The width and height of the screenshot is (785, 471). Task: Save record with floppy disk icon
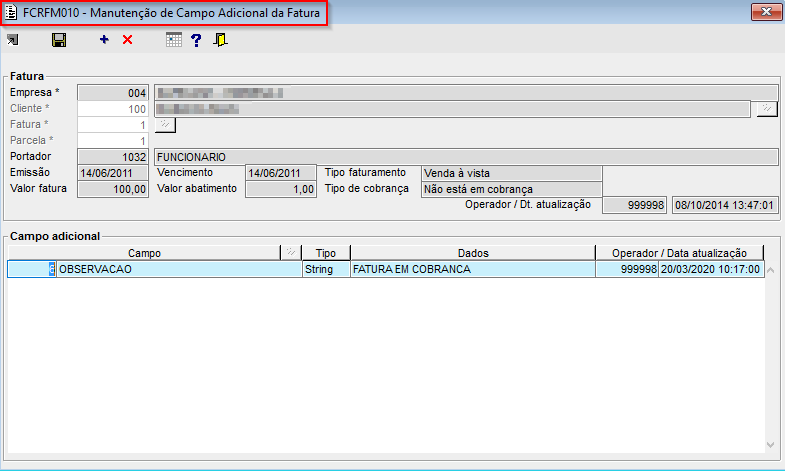59,40
